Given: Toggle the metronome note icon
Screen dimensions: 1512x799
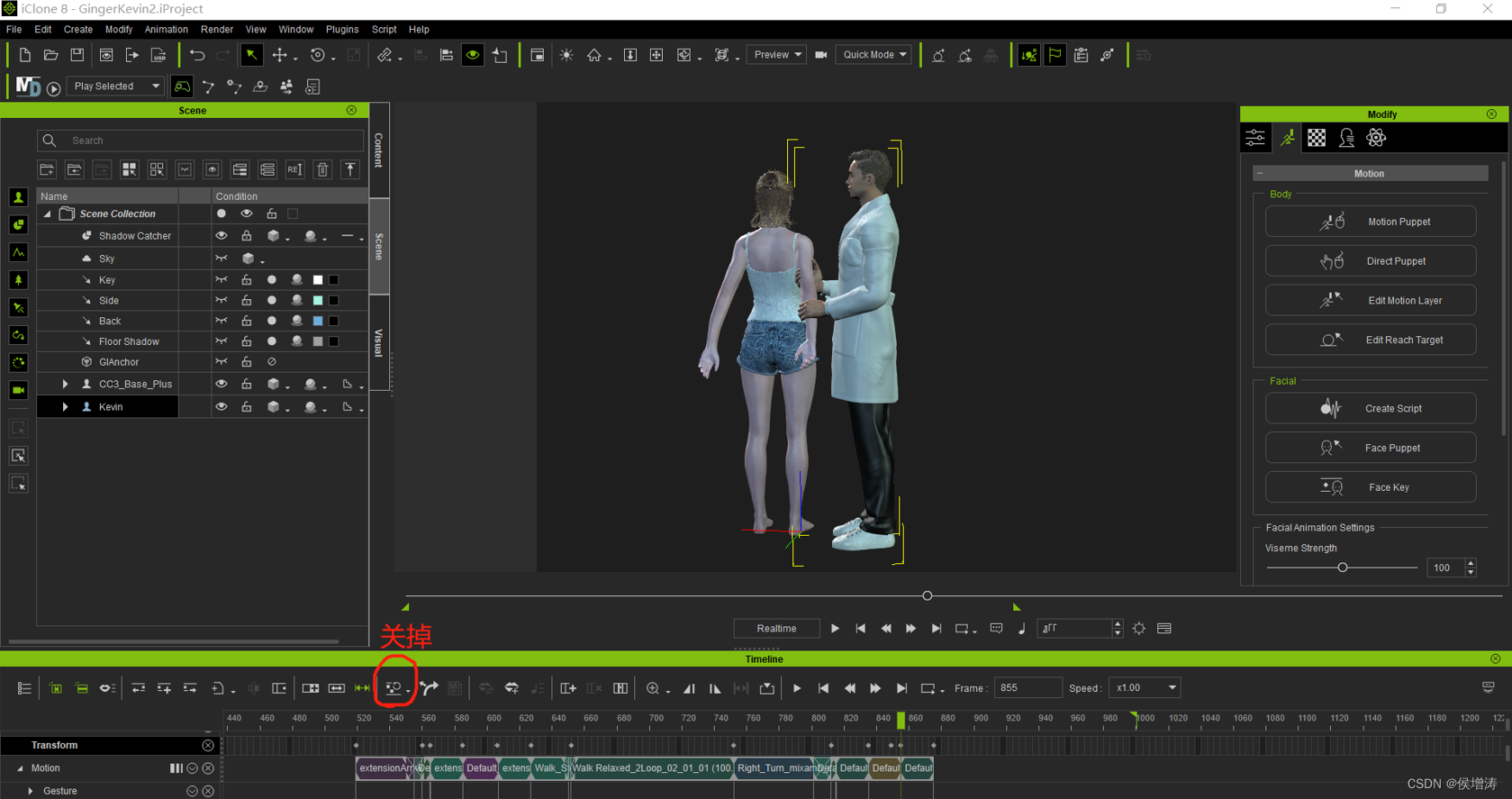Looking at the screenshot, I should click(1021, 629).
